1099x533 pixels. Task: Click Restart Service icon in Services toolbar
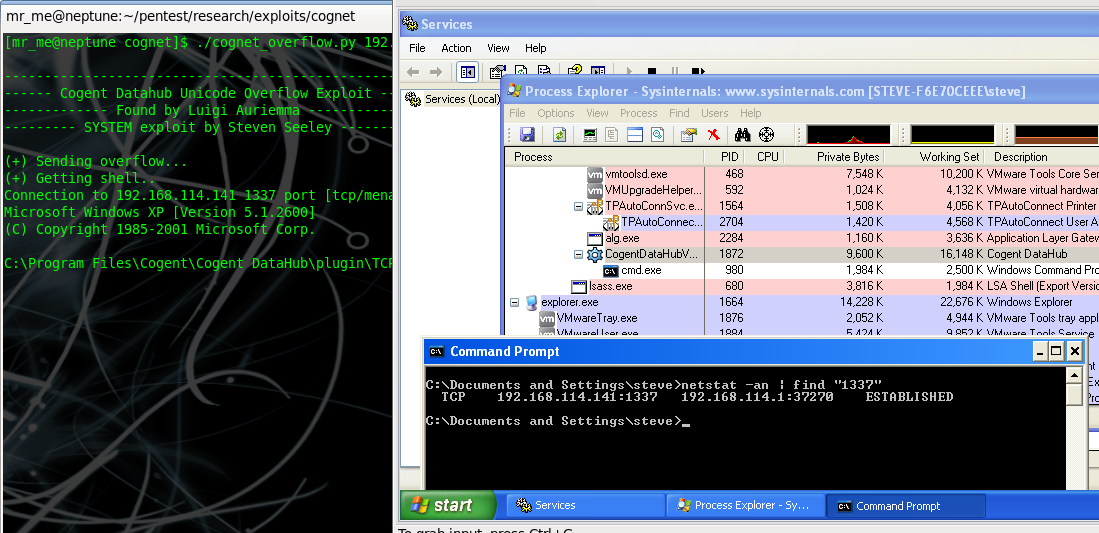pos(697,72)
